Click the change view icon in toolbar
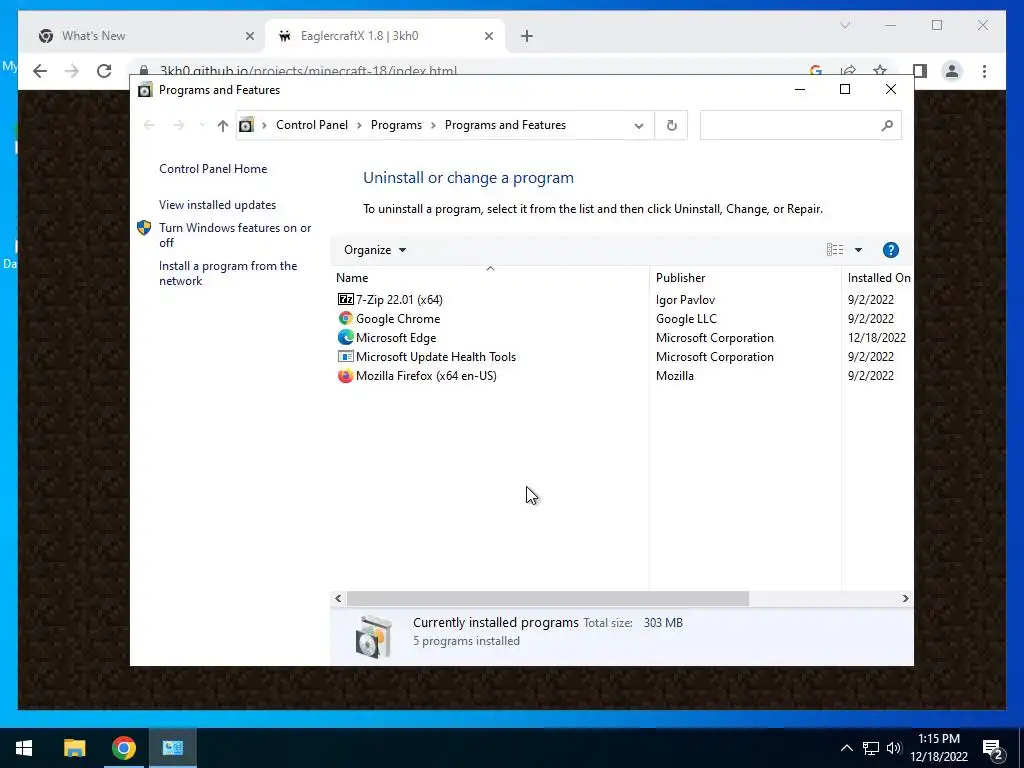The width and height of the screenshot is (1024, 768). [x=835, y=249]
